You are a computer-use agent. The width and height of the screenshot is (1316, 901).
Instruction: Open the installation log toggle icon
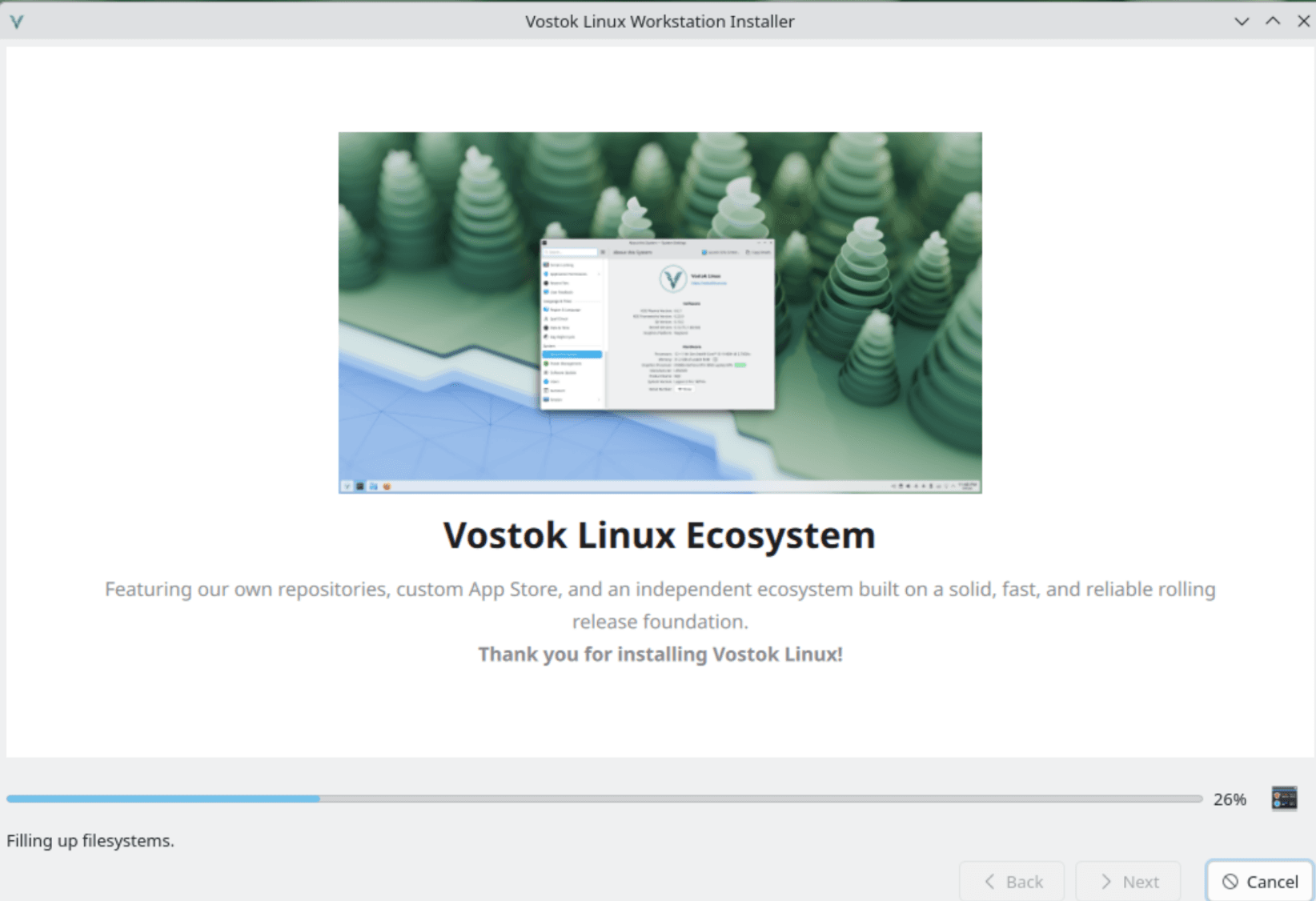click(1284, 798)
